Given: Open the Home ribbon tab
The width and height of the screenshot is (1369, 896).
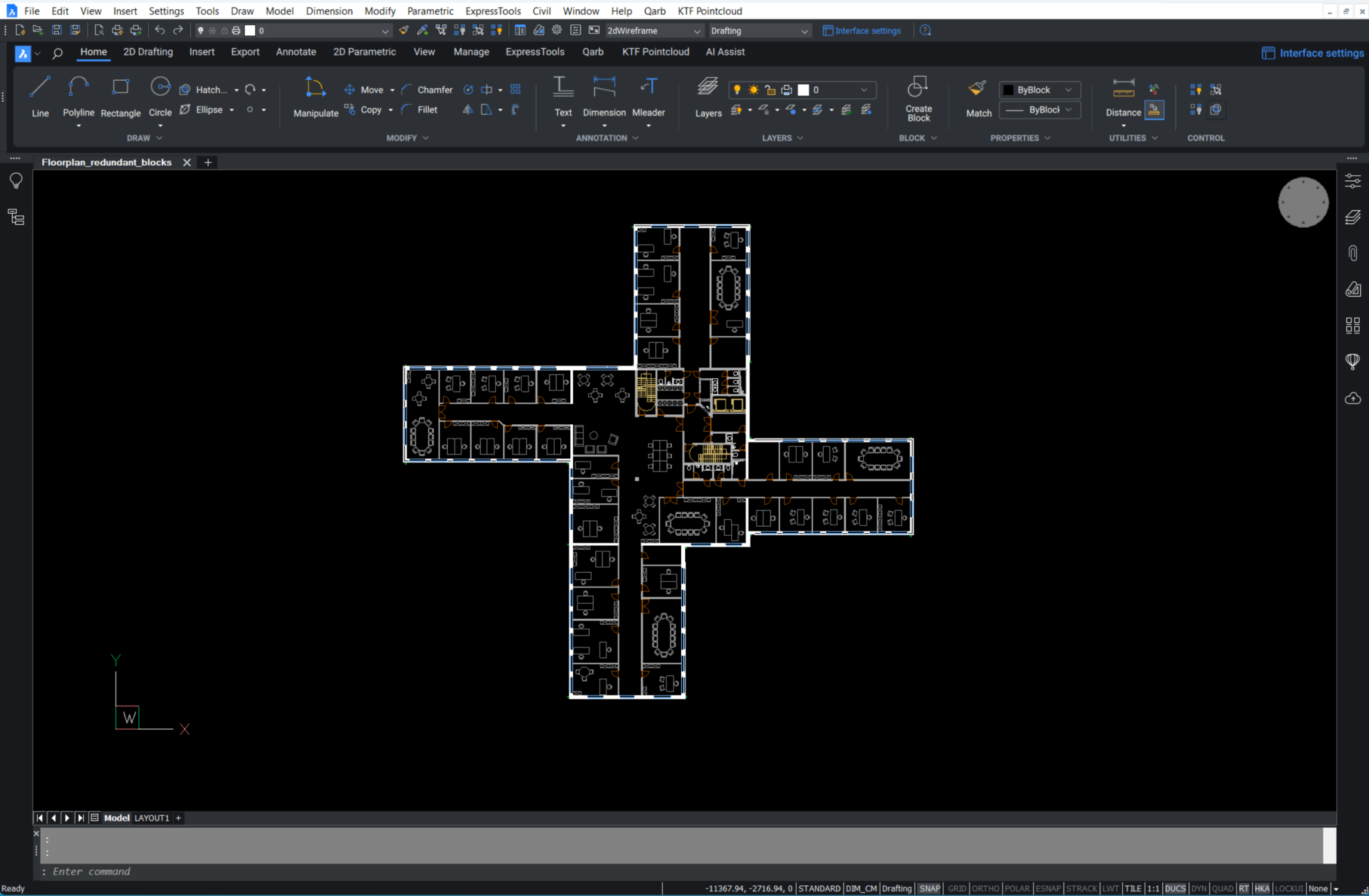Looking at the screenshot, I should [x=93, y=52].
